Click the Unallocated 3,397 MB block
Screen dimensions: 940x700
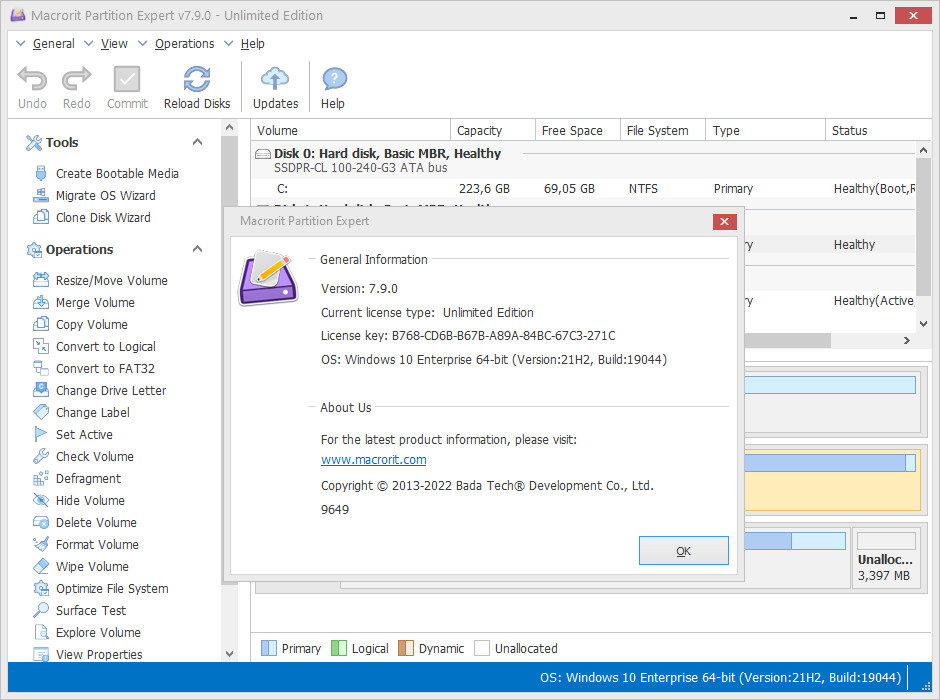click(x=886, y=559)
